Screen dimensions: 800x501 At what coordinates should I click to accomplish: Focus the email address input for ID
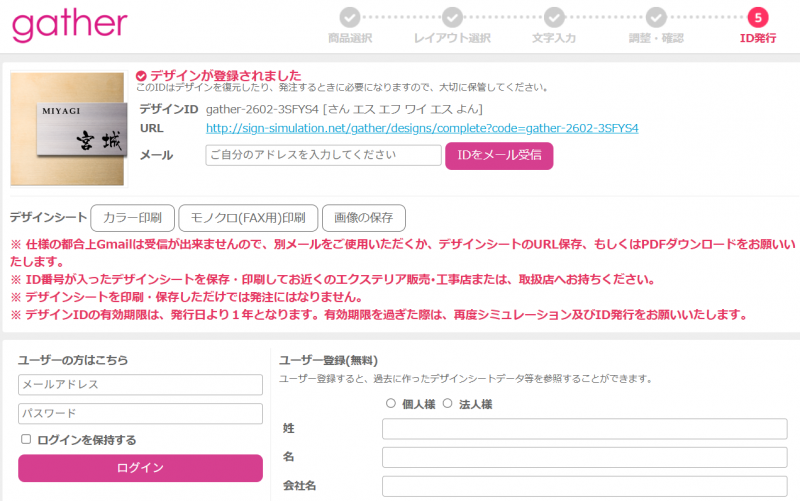pyautogui.click(x=323, y=155)
